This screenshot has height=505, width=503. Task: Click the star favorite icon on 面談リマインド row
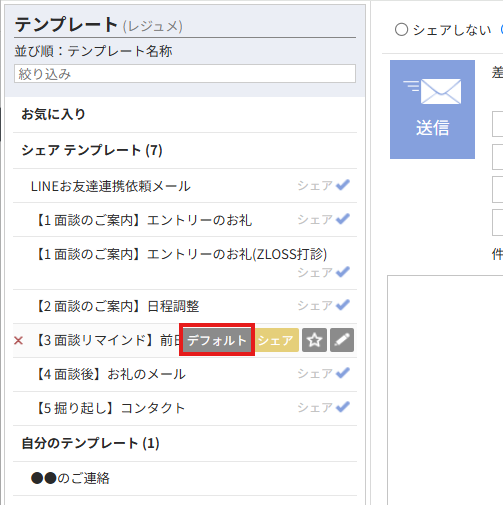(314, 340)
